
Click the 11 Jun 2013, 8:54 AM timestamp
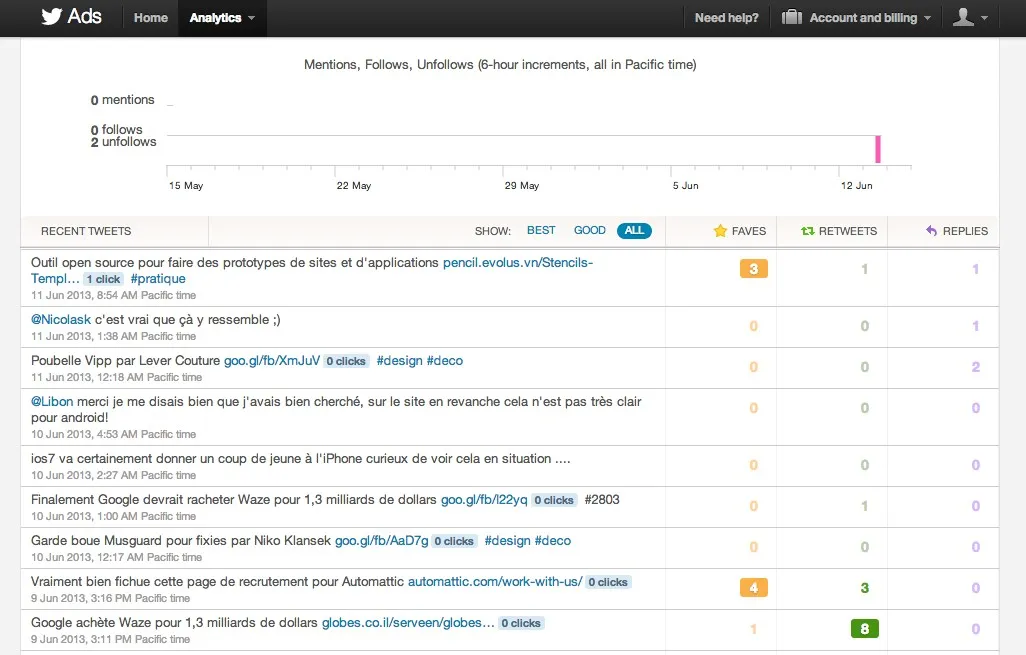(113, 295)
